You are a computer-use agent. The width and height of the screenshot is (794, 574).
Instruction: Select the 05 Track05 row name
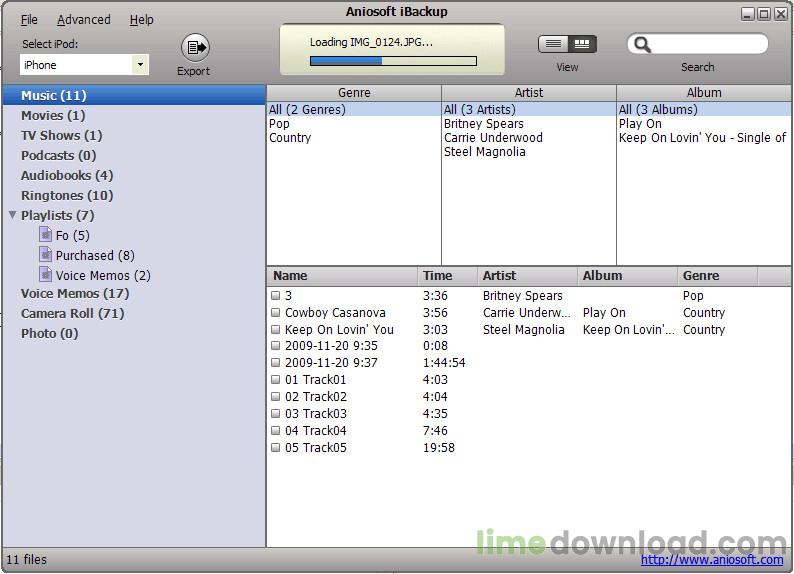tap(315, 447)
